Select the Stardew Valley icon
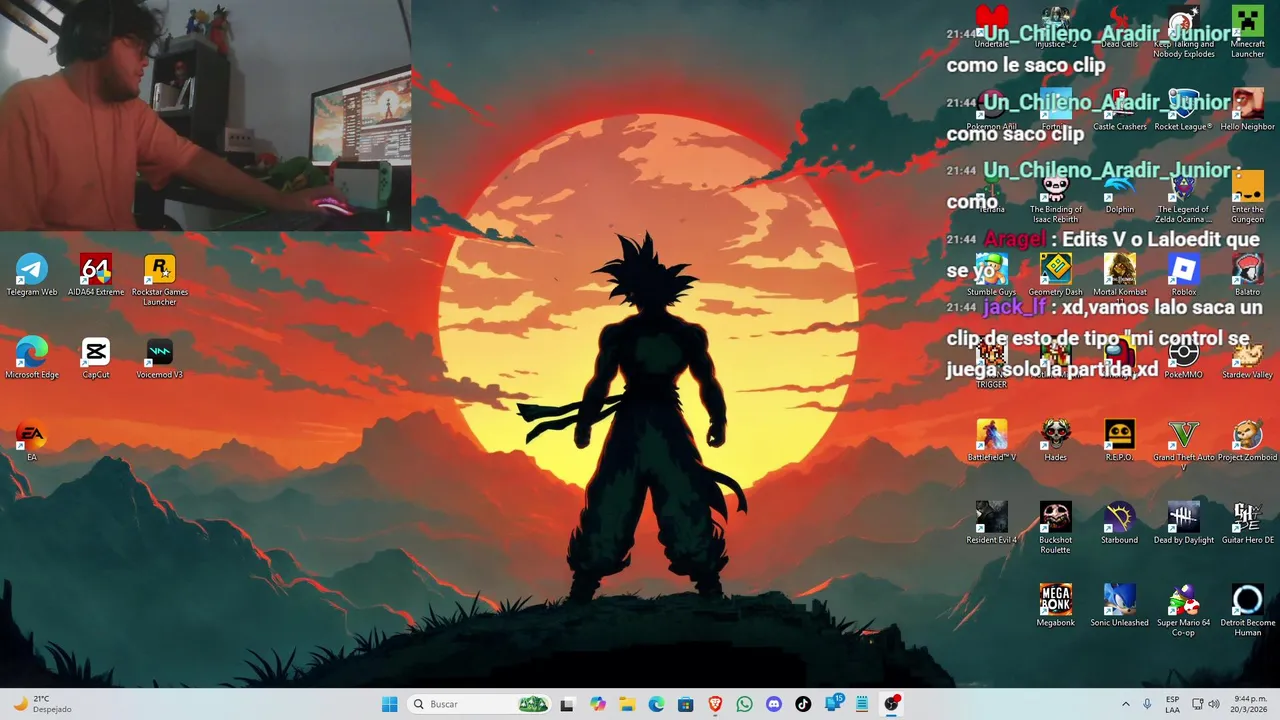The image size is (1280, 720). pyautogui.click(x=1247, y=358)
